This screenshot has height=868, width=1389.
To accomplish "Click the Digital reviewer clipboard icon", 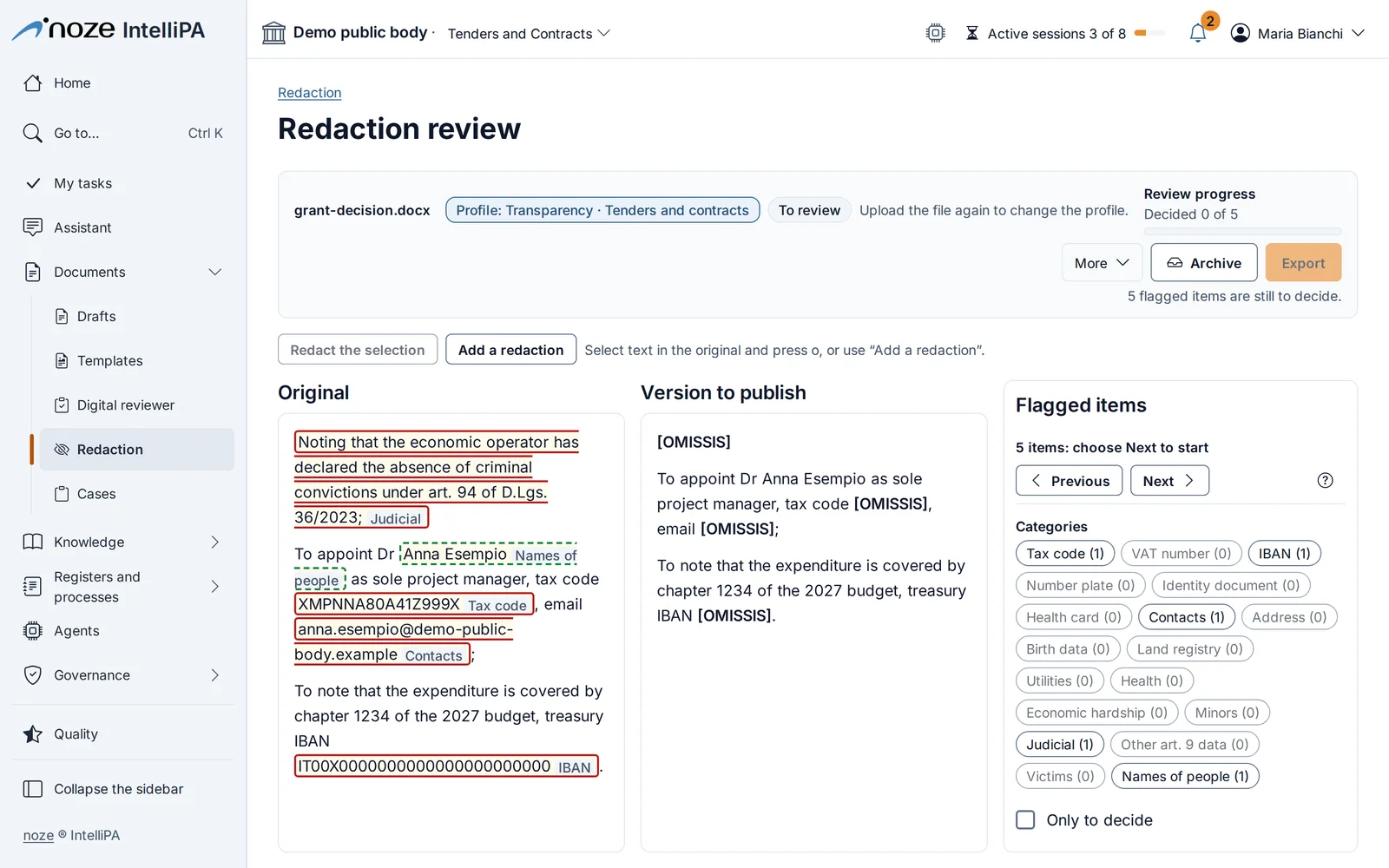I will [62, 404].
